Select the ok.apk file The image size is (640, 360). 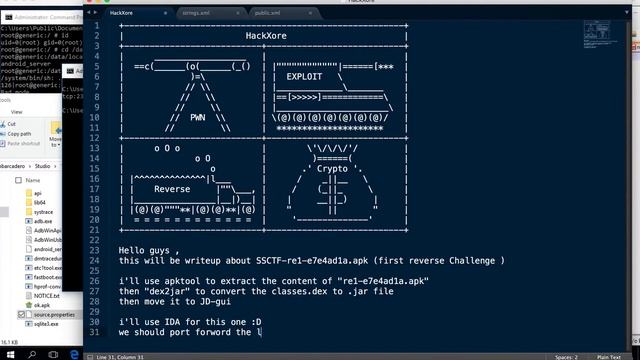(x=38, y=305)
